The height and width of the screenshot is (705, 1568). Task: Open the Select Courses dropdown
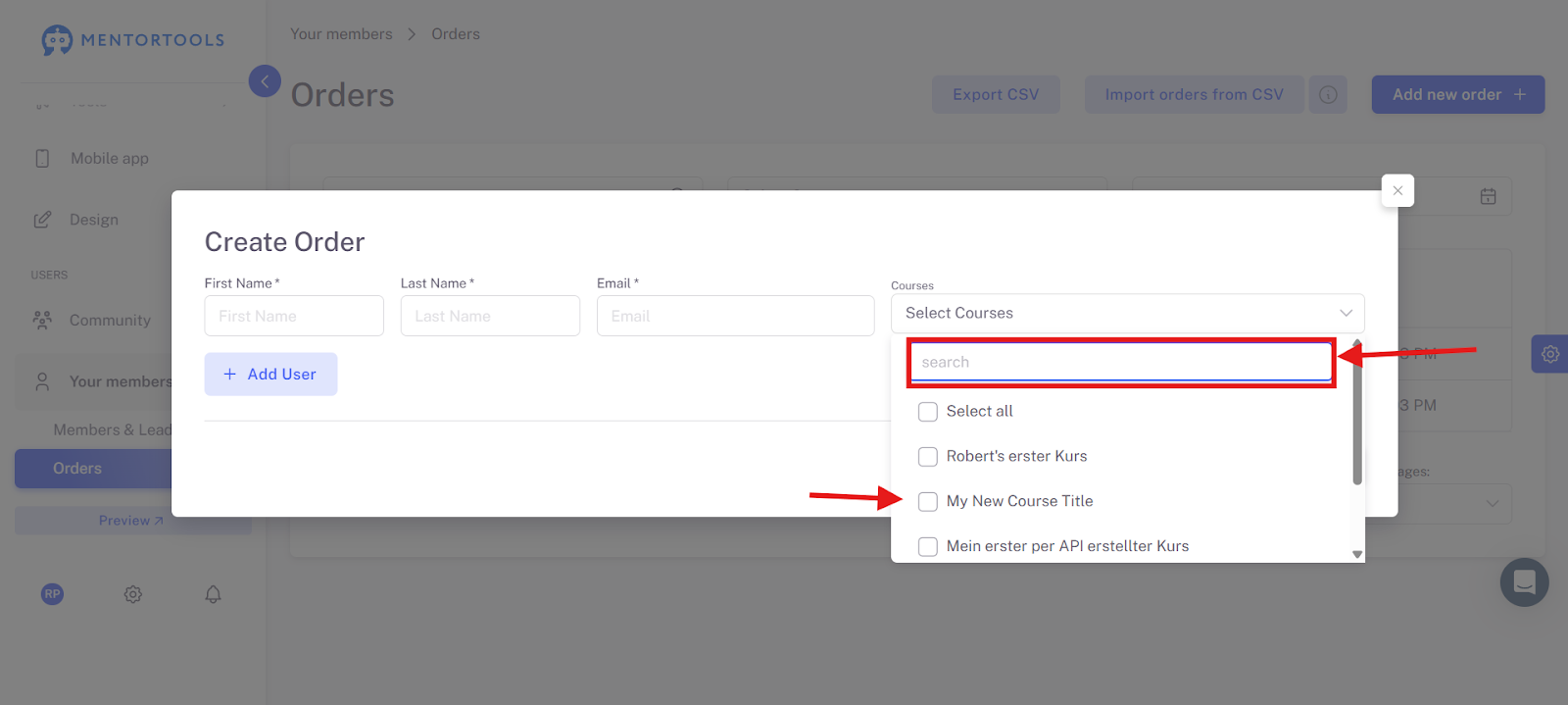(1127, 314)
